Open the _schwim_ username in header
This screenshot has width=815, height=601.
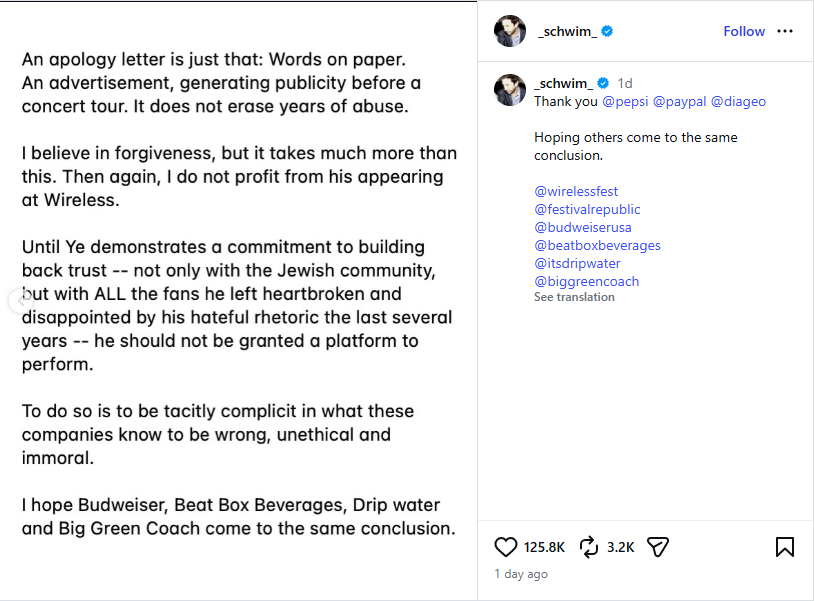pos(567,31)
